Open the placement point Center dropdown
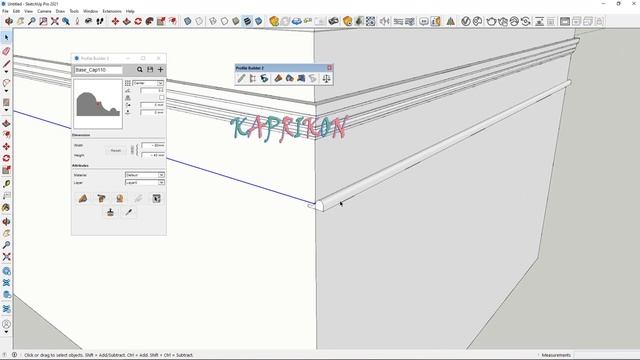The width and height of the screenshot is (640, 360). tap(148, 83)
